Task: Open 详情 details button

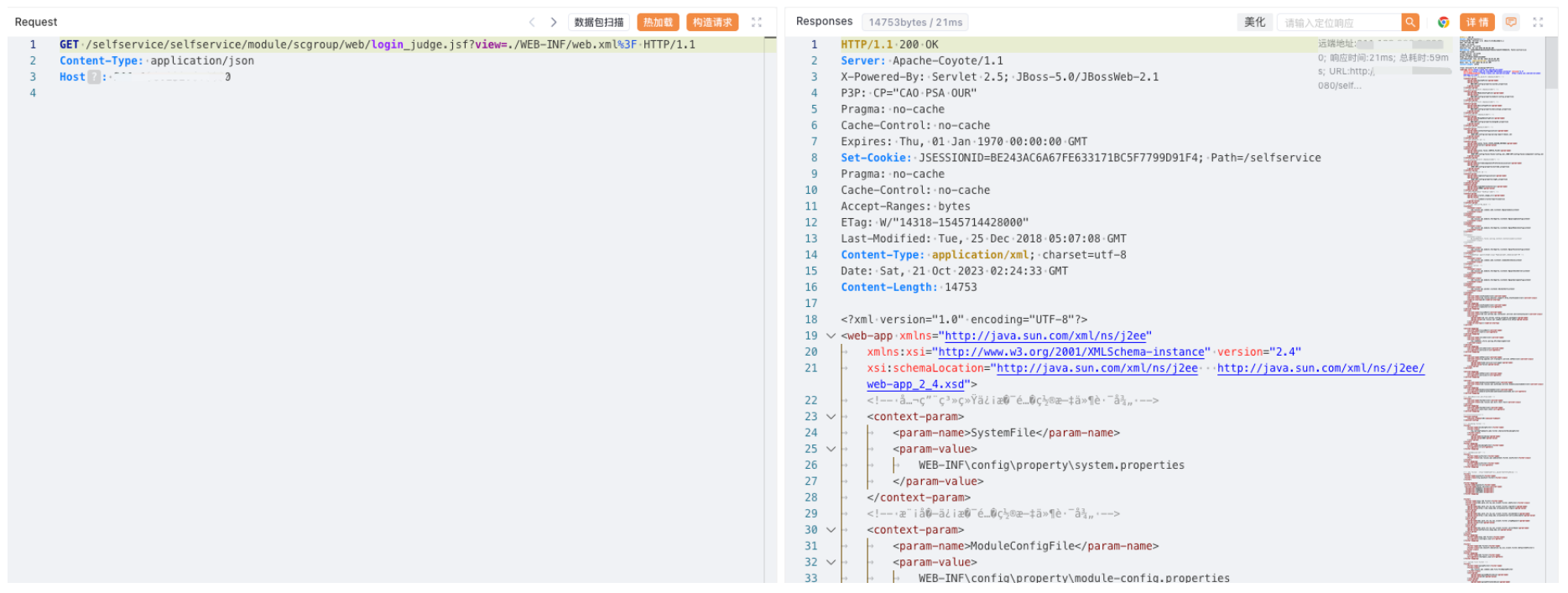Action: click(x=1477, y=23)
